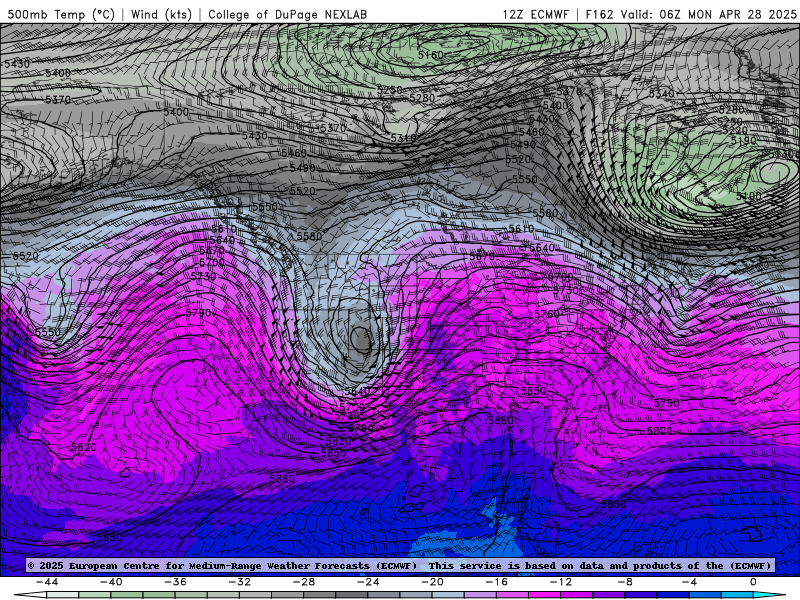Click the -16 value on temperature scale
Viewport: 800px width, 600px height.
coord(497,582)
